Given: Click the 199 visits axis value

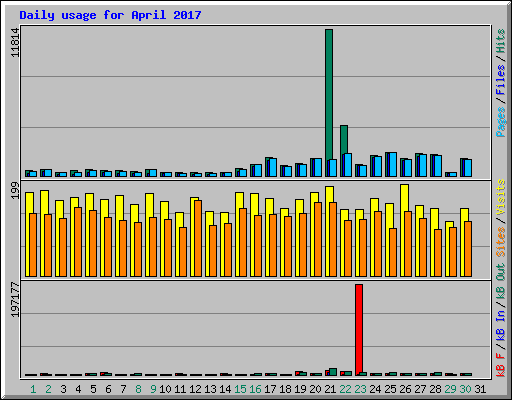Looking at the screenshot, I should tap(15, 191).
